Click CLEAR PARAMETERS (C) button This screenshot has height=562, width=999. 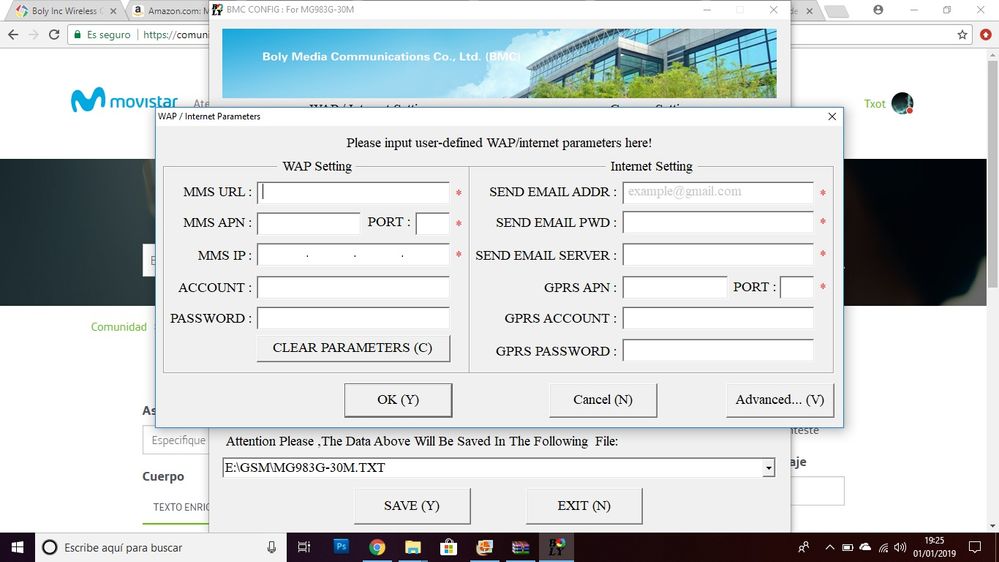pos(353,348)
